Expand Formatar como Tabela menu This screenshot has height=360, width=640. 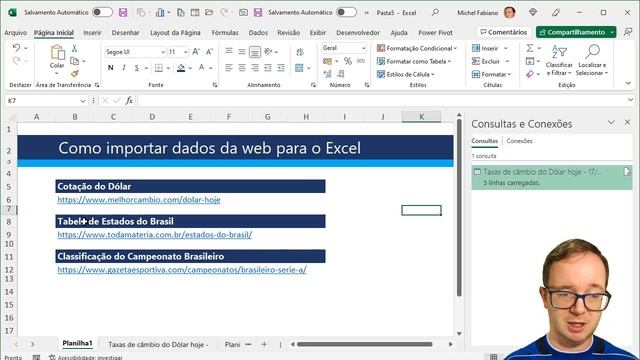pos(414,61)
